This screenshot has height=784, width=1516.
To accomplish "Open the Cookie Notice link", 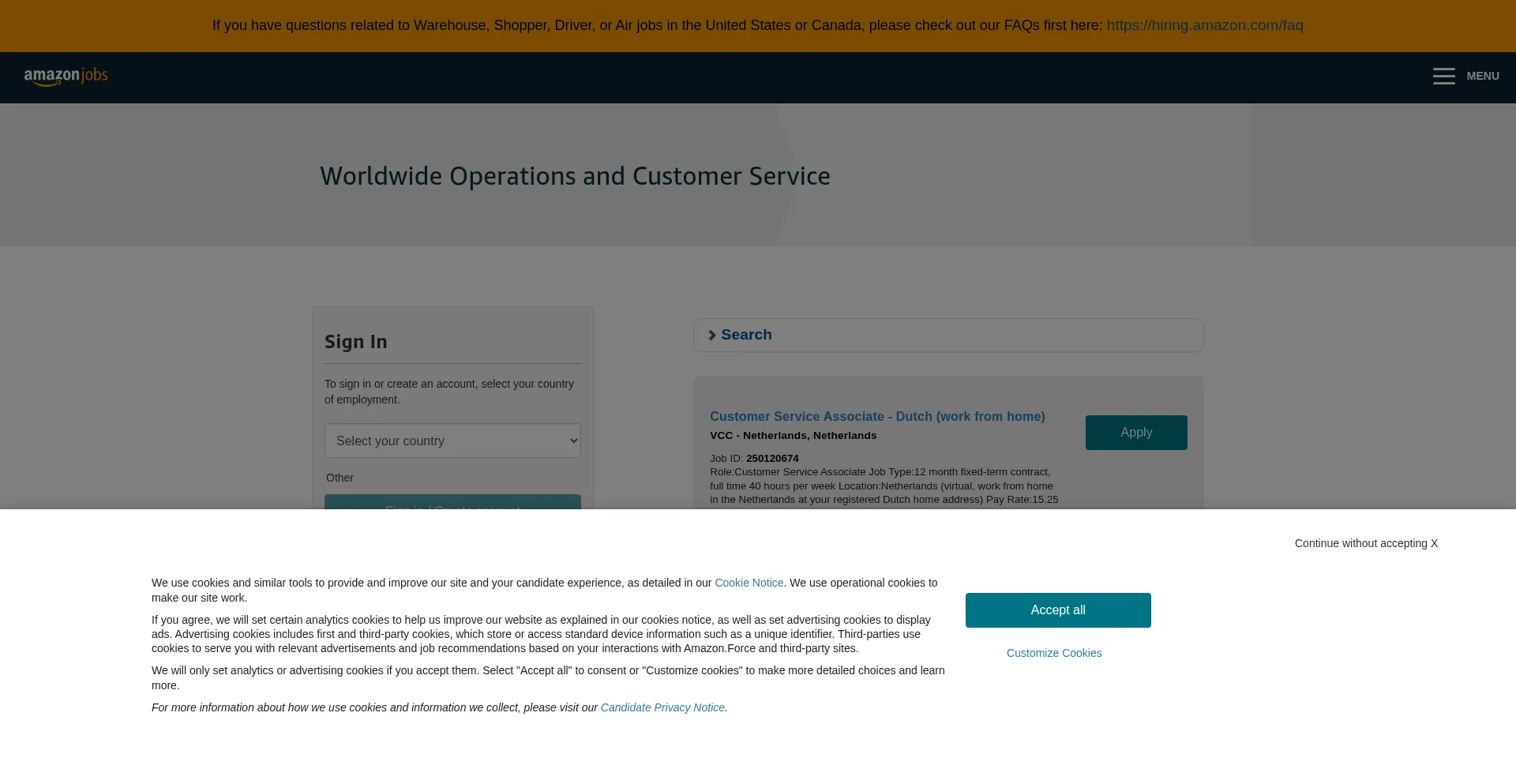I will 749,583.
